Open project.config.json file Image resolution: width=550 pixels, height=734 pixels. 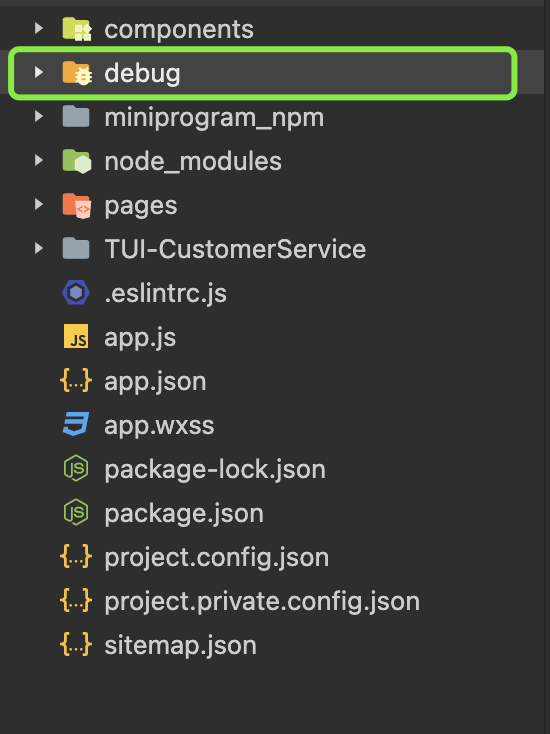[217, 558]
